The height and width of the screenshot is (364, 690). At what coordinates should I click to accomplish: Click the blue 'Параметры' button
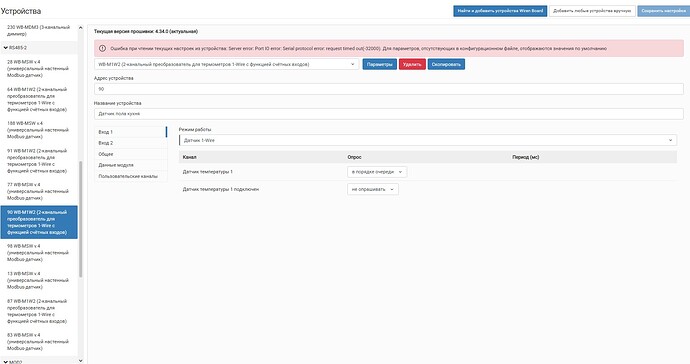(379, 64)
